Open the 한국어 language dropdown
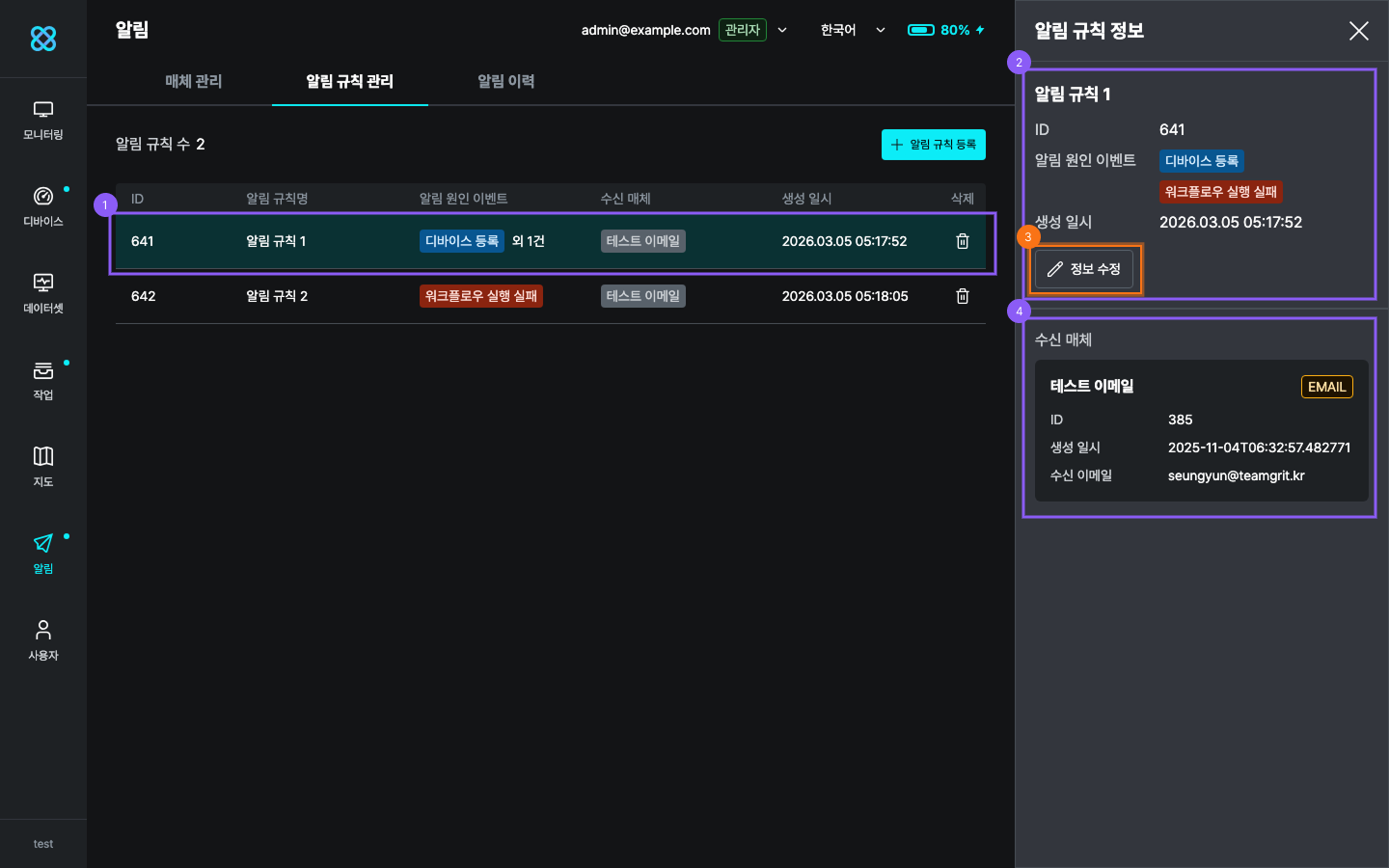This screenshot has width=1389, height=868. pos(852,30)
